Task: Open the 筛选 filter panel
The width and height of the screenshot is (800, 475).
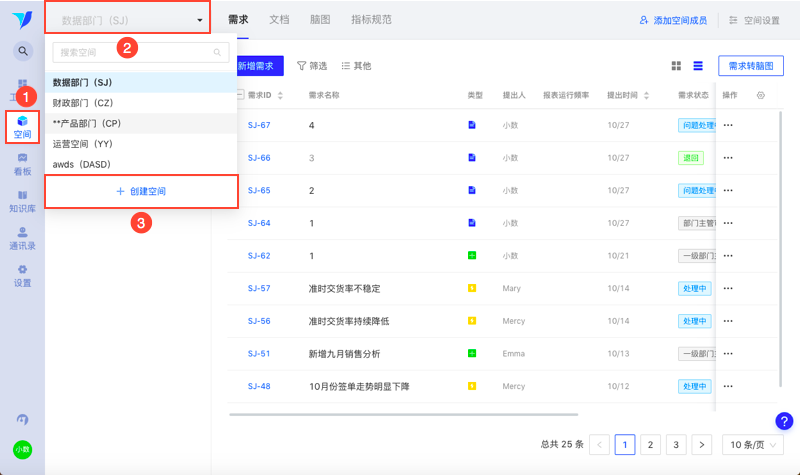Action: (312, 66)
